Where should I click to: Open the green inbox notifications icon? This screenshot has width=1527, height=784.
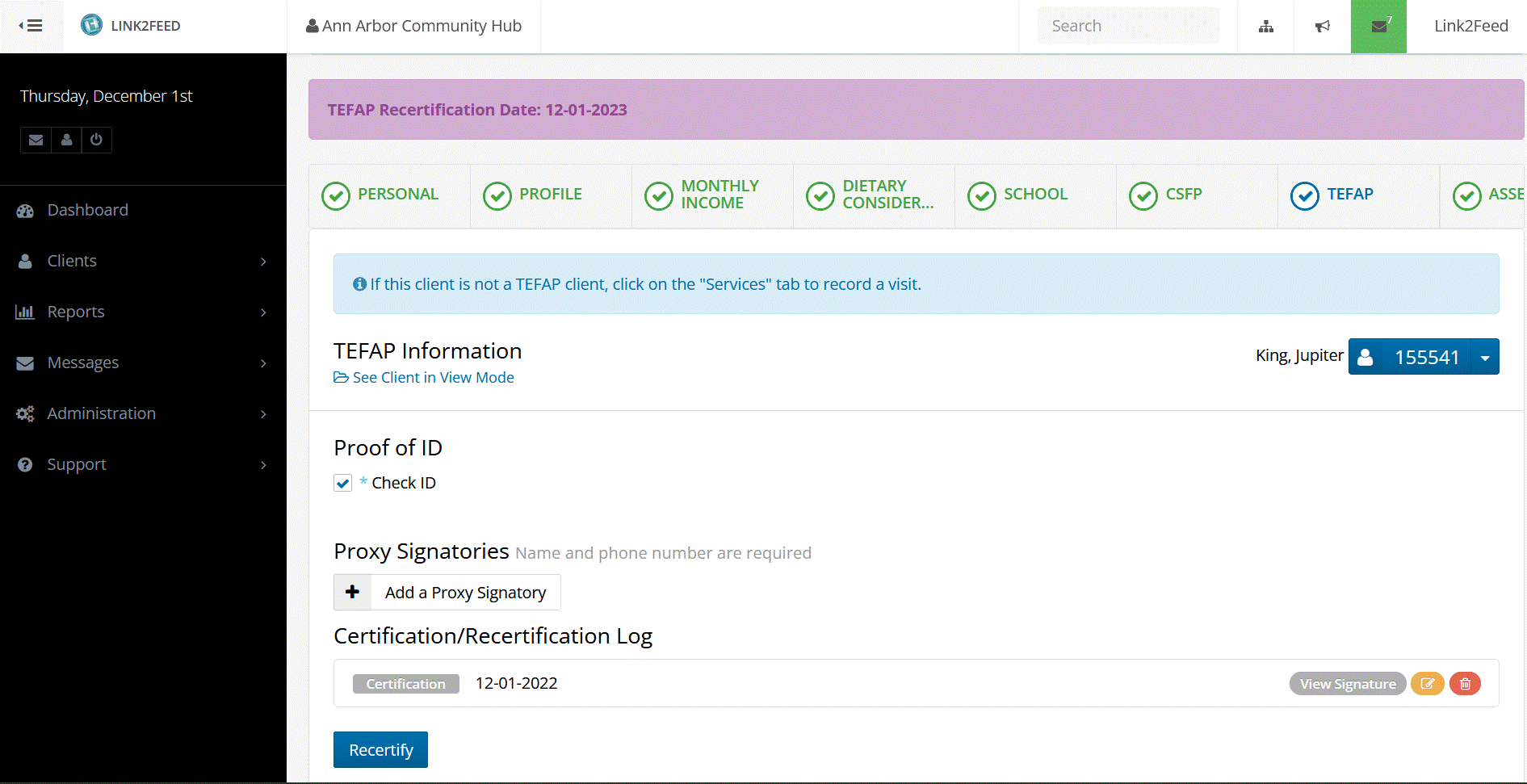tap(1378, 27)
